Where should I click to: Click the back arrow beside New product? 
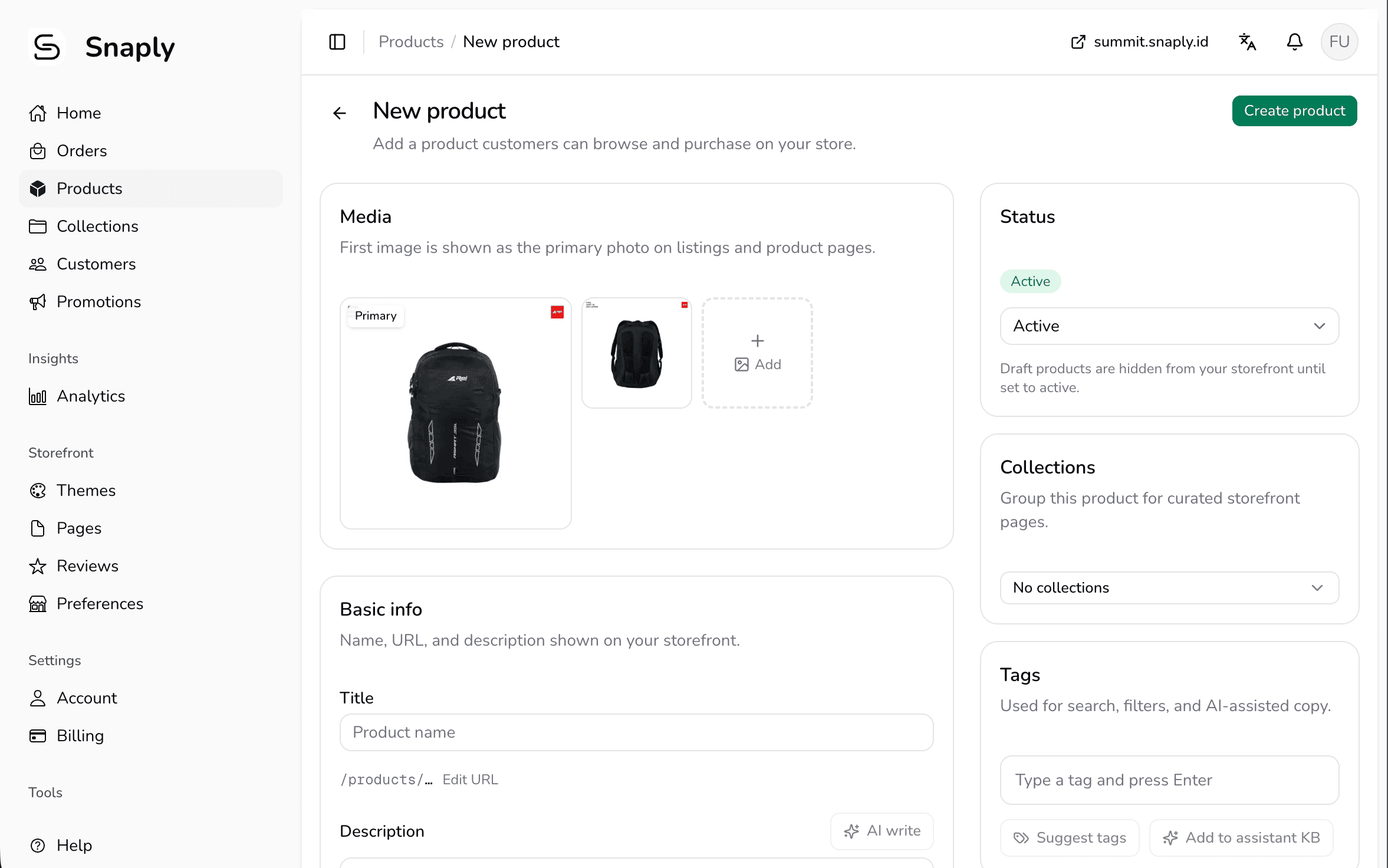coord(340,113)
